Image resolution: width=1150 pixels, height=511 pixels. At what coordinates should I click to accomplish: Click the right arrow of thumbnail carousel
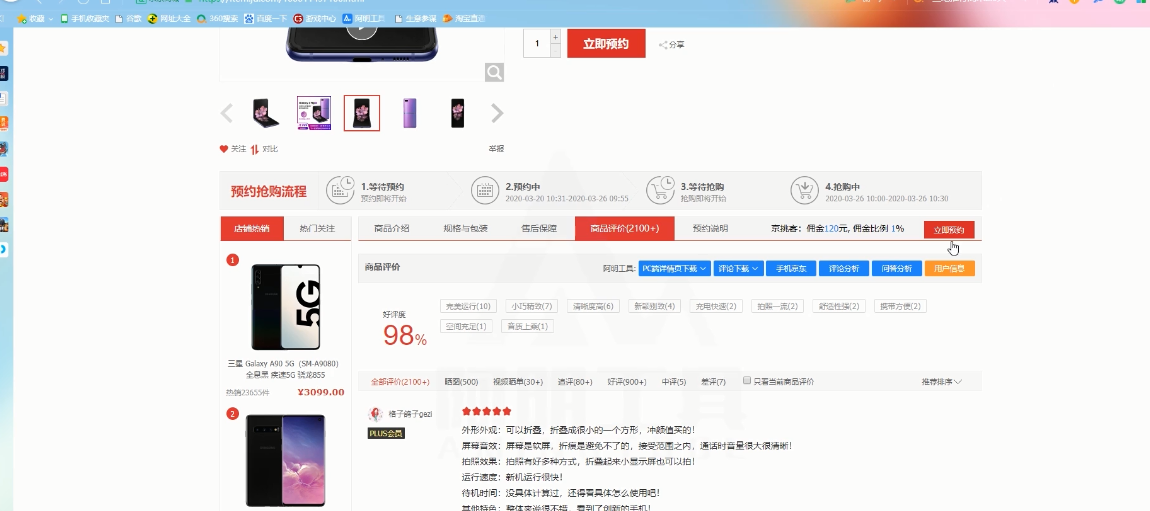coord(497,113)
